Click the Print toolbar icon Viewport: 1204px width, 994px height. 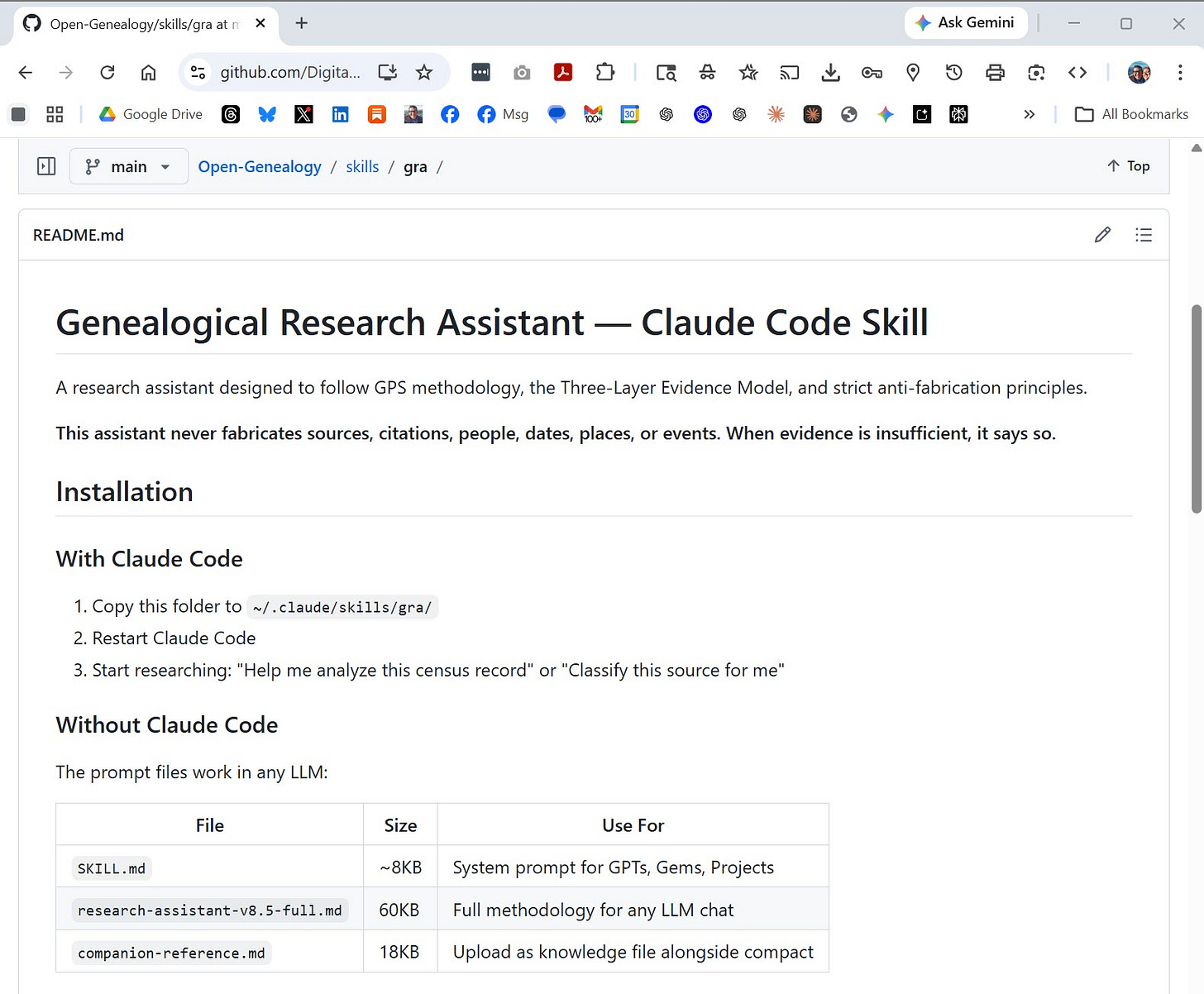995,73
